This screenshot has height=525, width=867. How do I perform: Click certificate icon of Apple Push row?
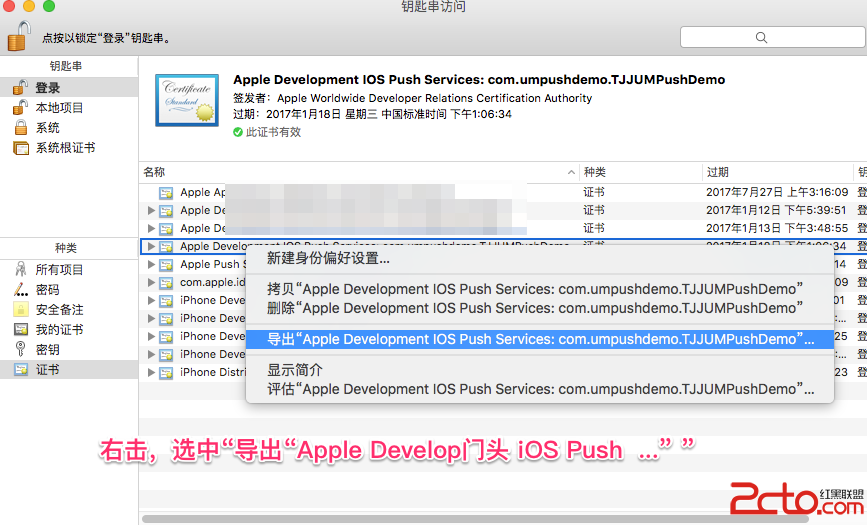point(166,265)
